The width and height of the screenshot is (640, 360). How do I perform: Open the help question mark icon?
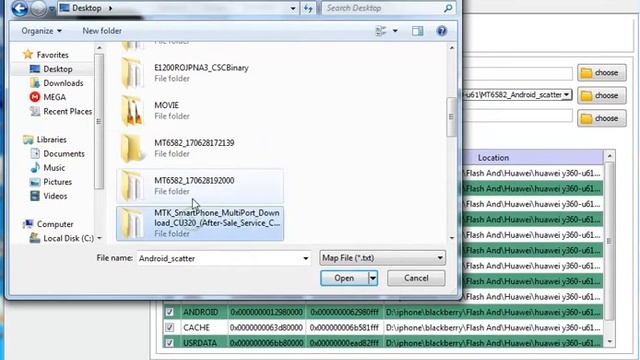pyautogui.click(x=441, y=31)
